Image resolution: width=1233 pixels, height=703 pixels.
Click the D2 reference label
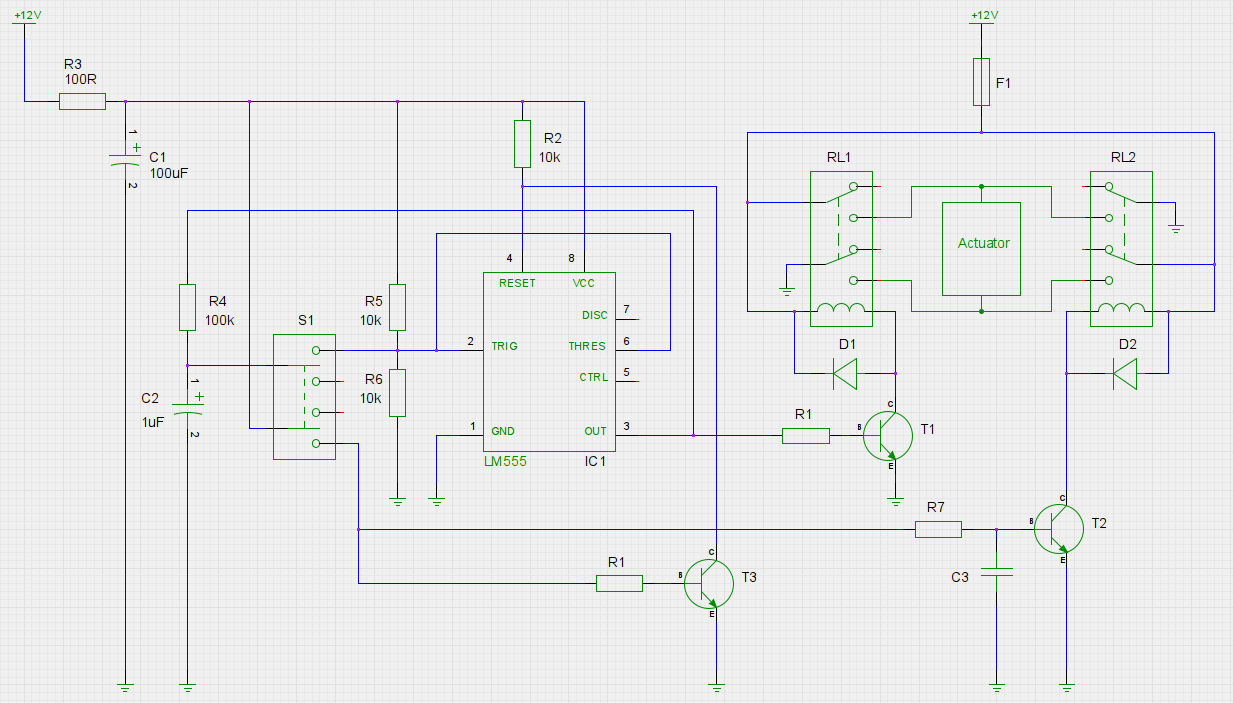click(1128, 343)
